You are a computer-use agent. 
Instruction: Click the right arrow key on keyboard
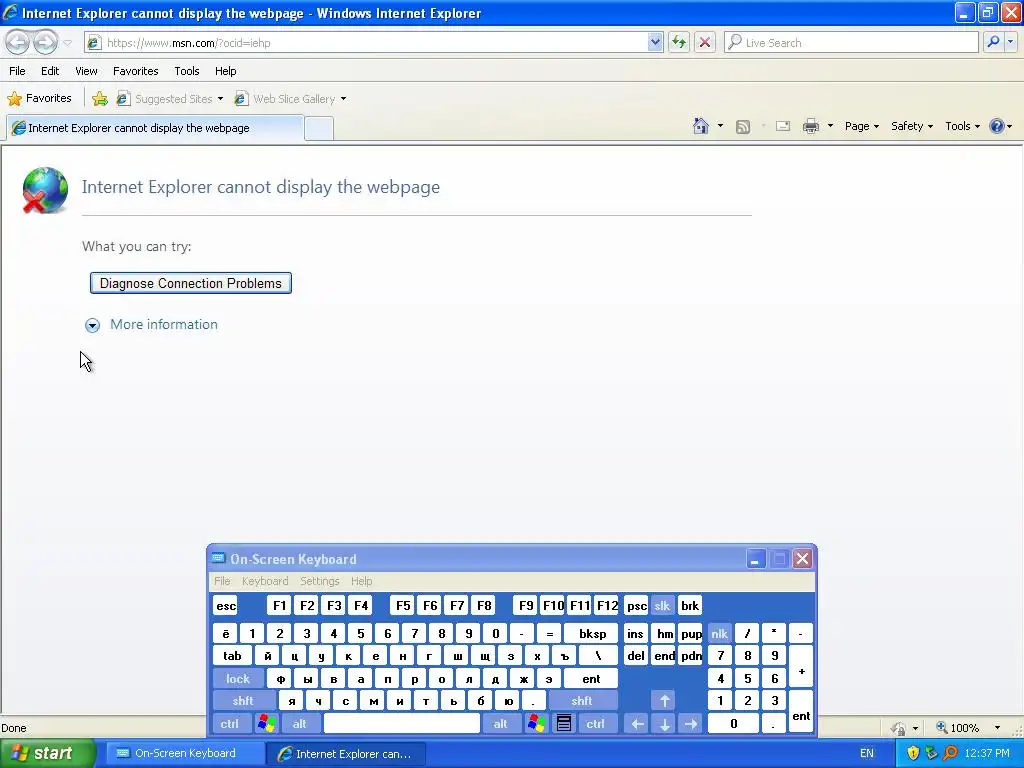[691, 724]
